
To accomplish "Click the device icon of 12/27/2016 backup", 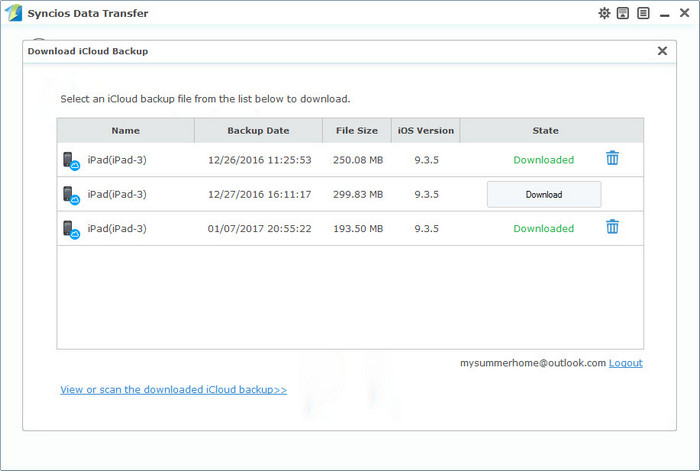I will coord(71,195).
